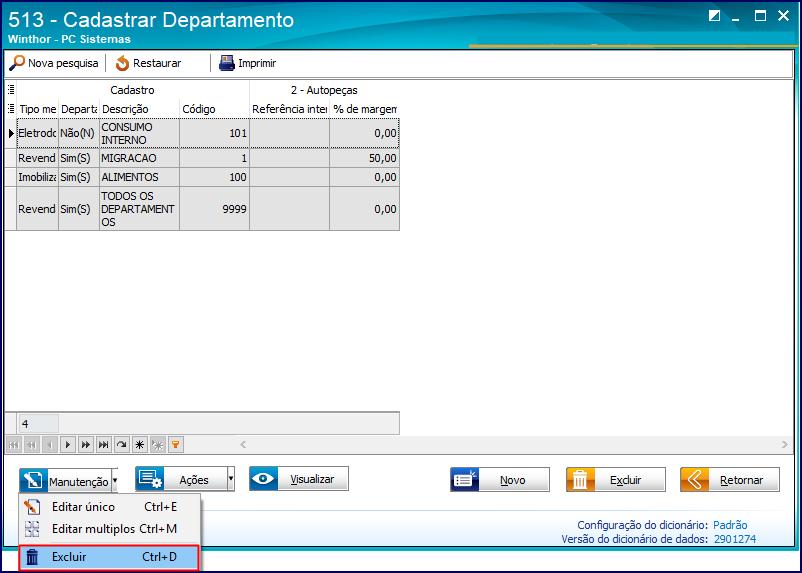Jump to next page in navigator

(85, 445)
